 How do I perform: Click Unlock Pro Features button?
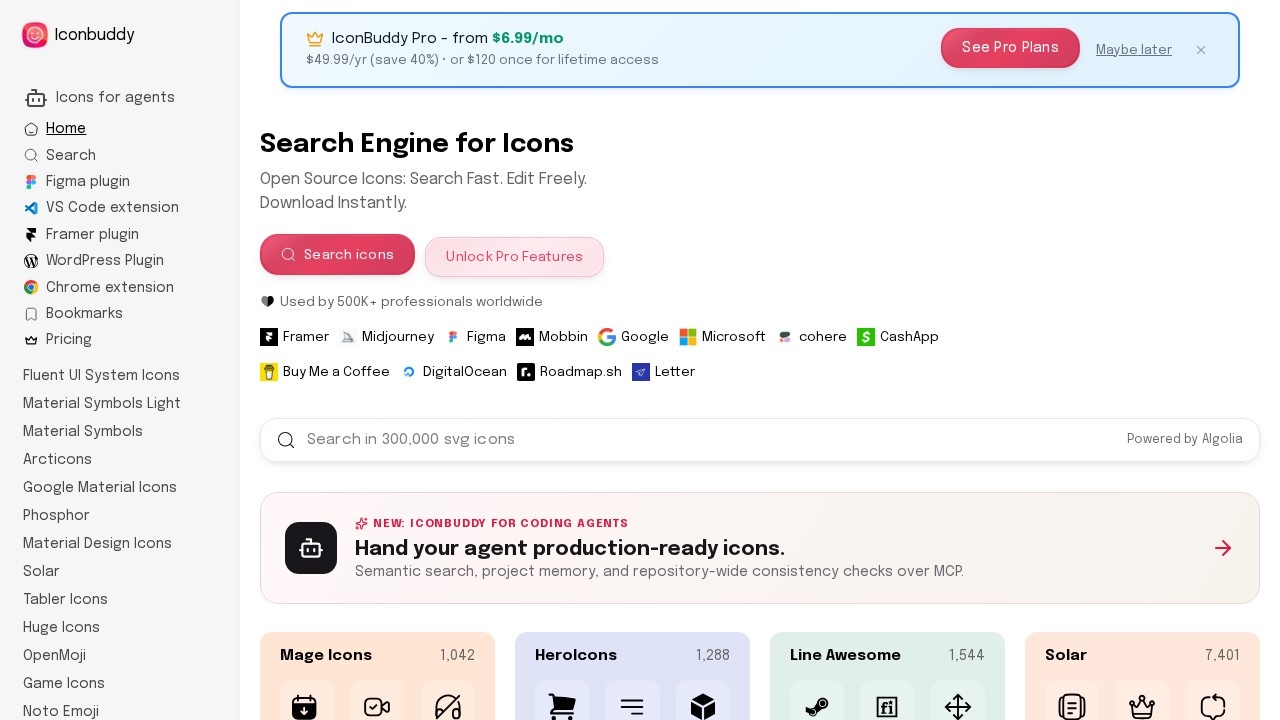pyautogui.click(x=514, y=257)
